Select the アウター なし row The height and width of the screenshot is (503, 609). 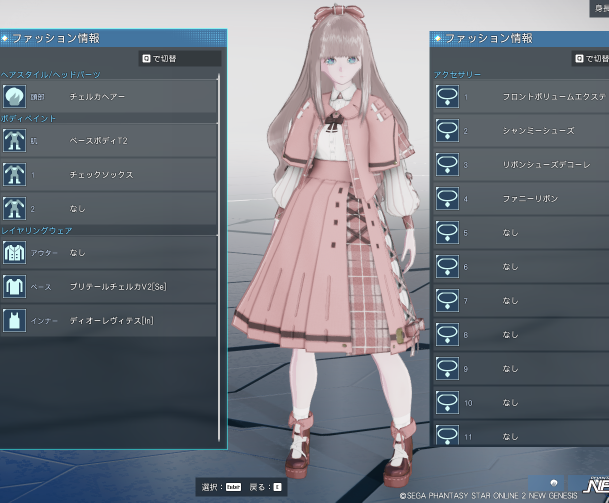[x=109, y=252]
